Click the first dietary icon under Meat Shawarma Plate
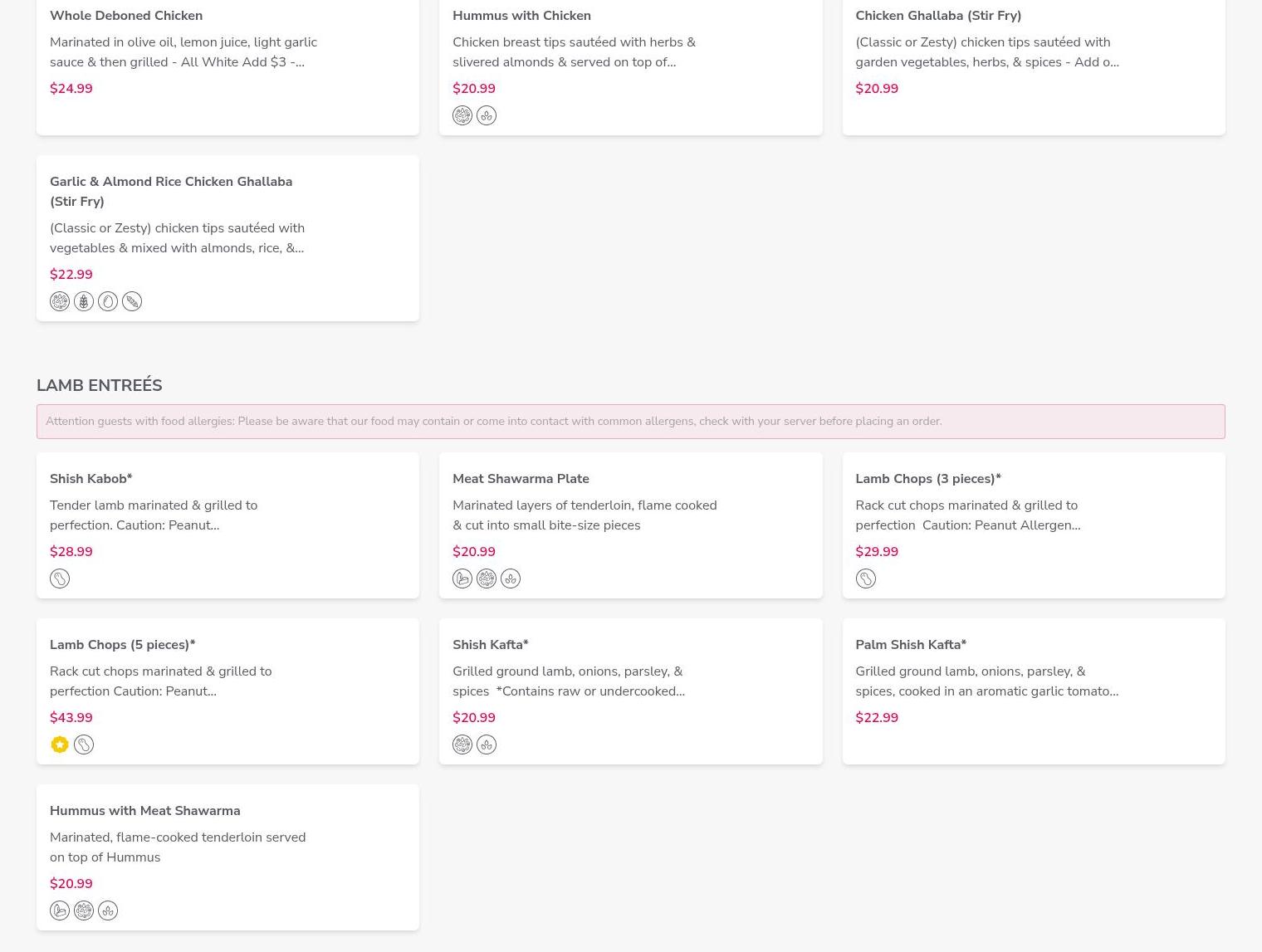The height and width of the screenshot is (952, 1262). 462,579
